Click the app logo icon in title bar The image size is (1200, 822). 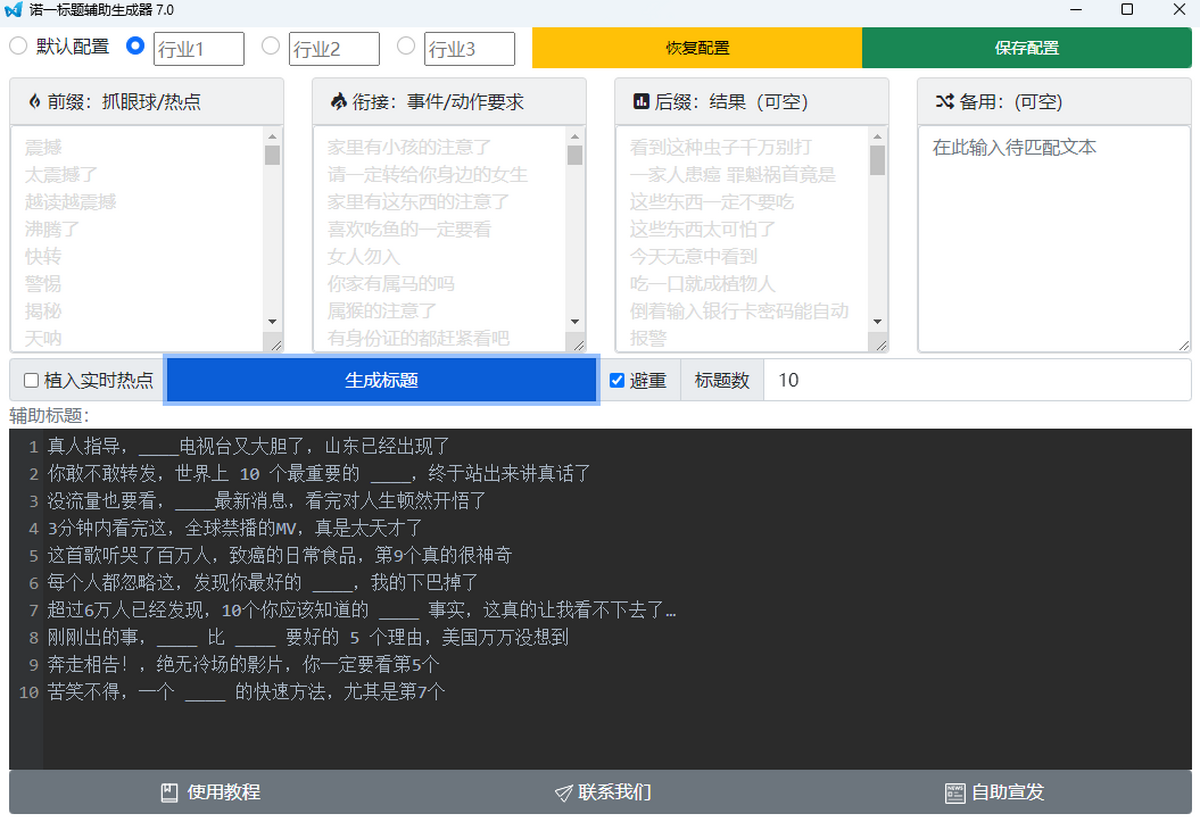point(14,10)
